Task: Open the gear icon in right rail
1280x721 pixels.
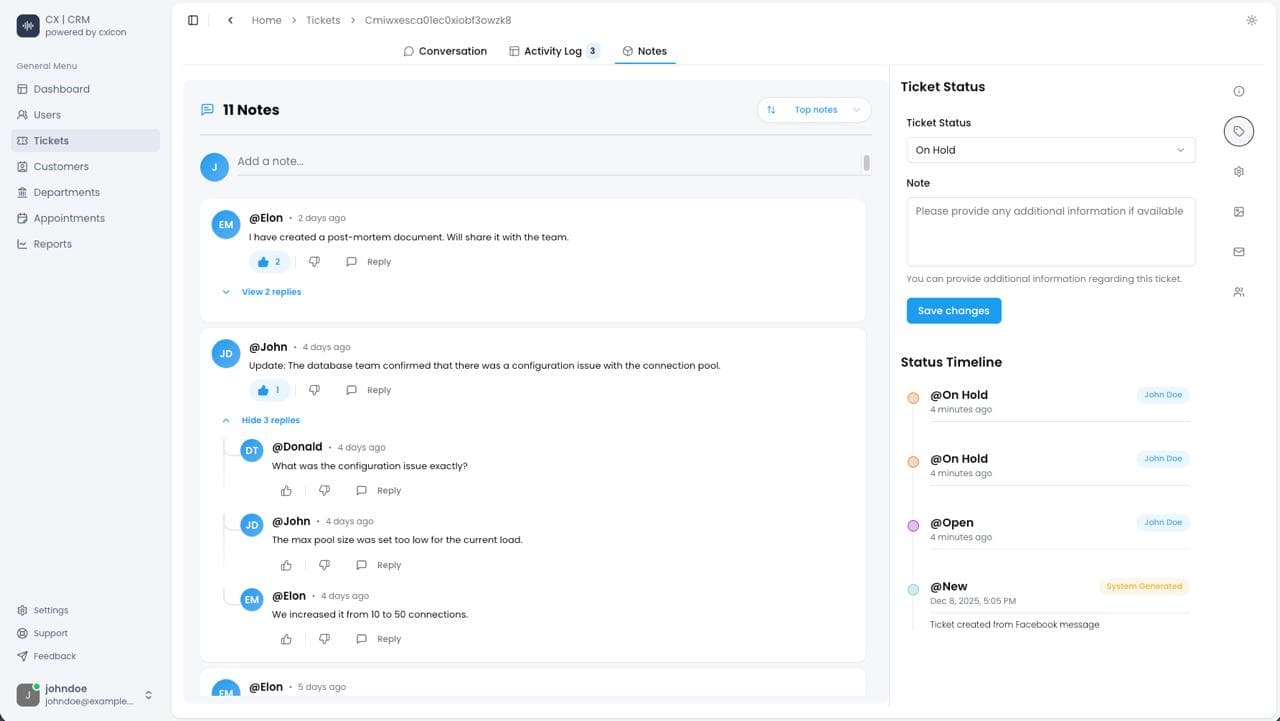Action: click(1239, 172)
